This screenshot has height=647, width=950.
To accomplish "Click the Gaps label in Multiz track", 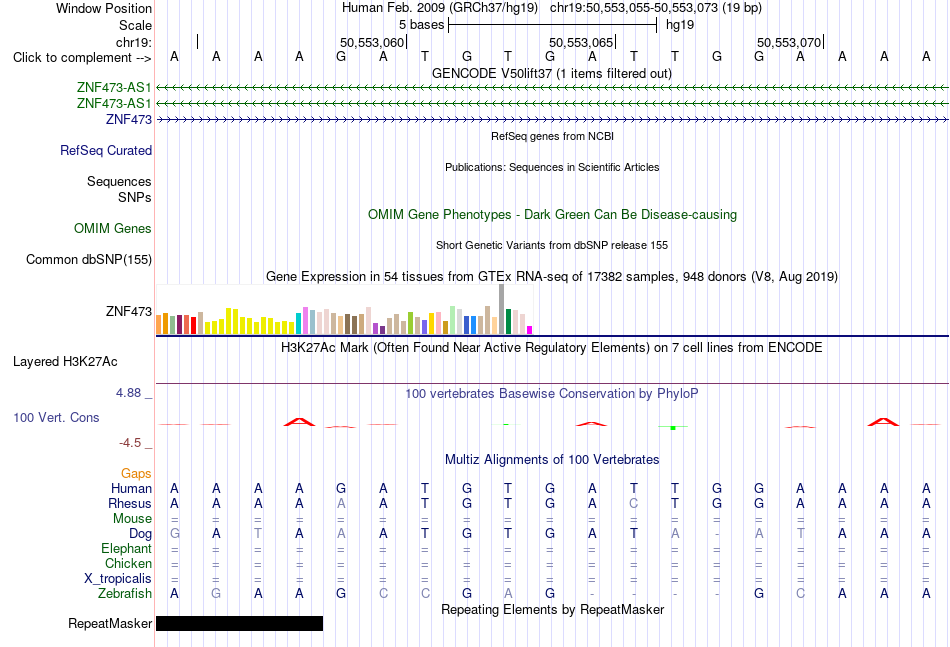I will coord(136,474).
